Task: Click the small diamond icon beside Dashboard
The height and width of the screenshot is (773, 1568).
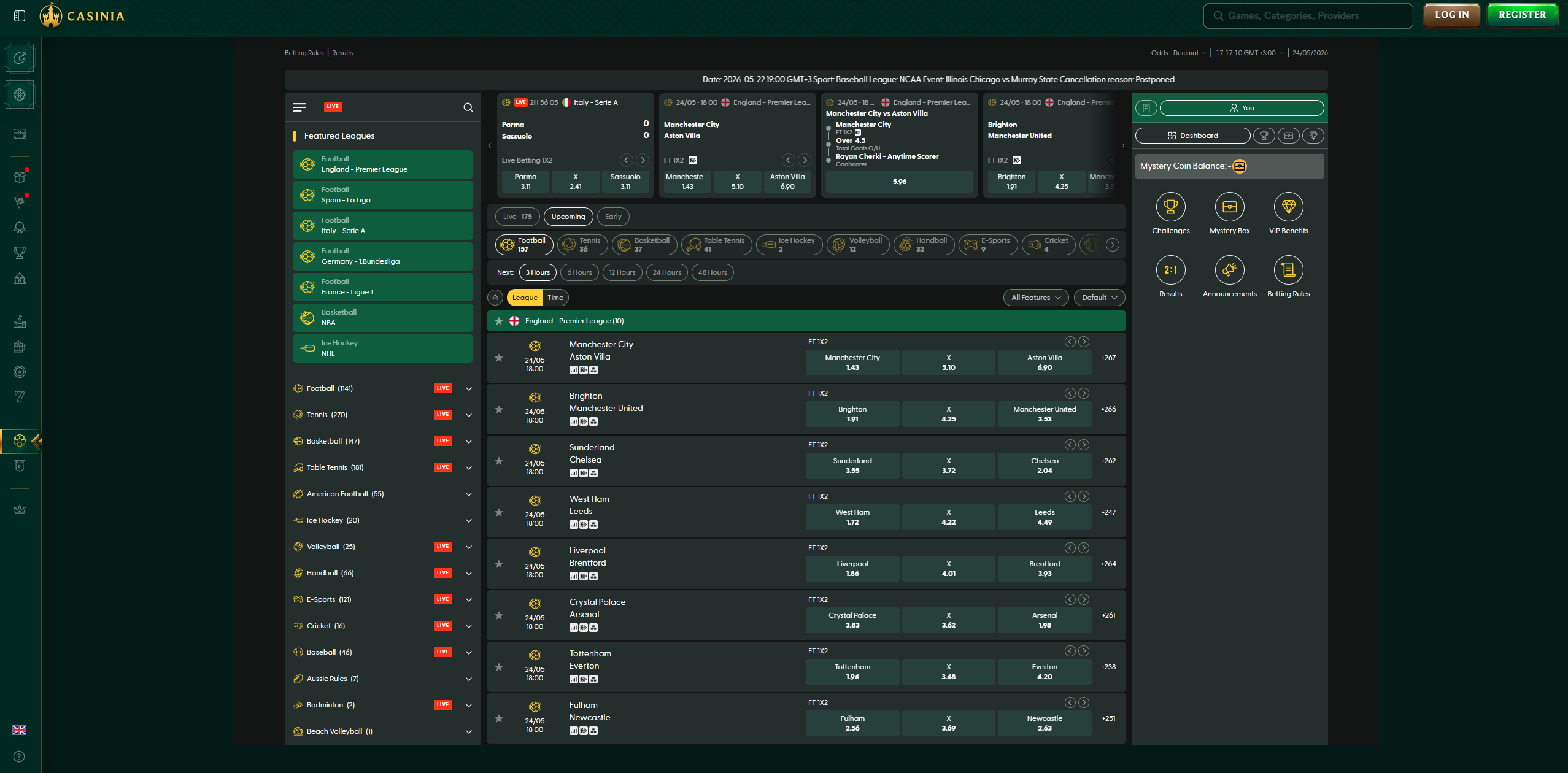Action: (1313, 136)
